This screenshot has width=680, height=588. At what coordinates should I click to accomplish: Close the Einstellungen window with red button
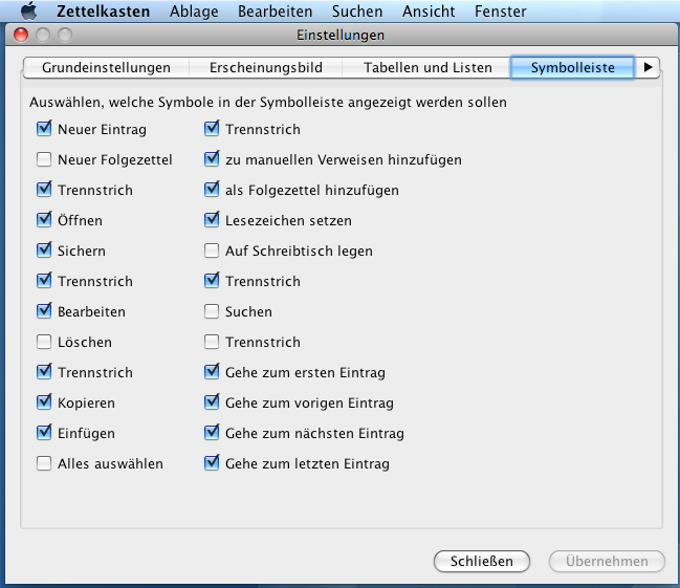click(21, 35)
